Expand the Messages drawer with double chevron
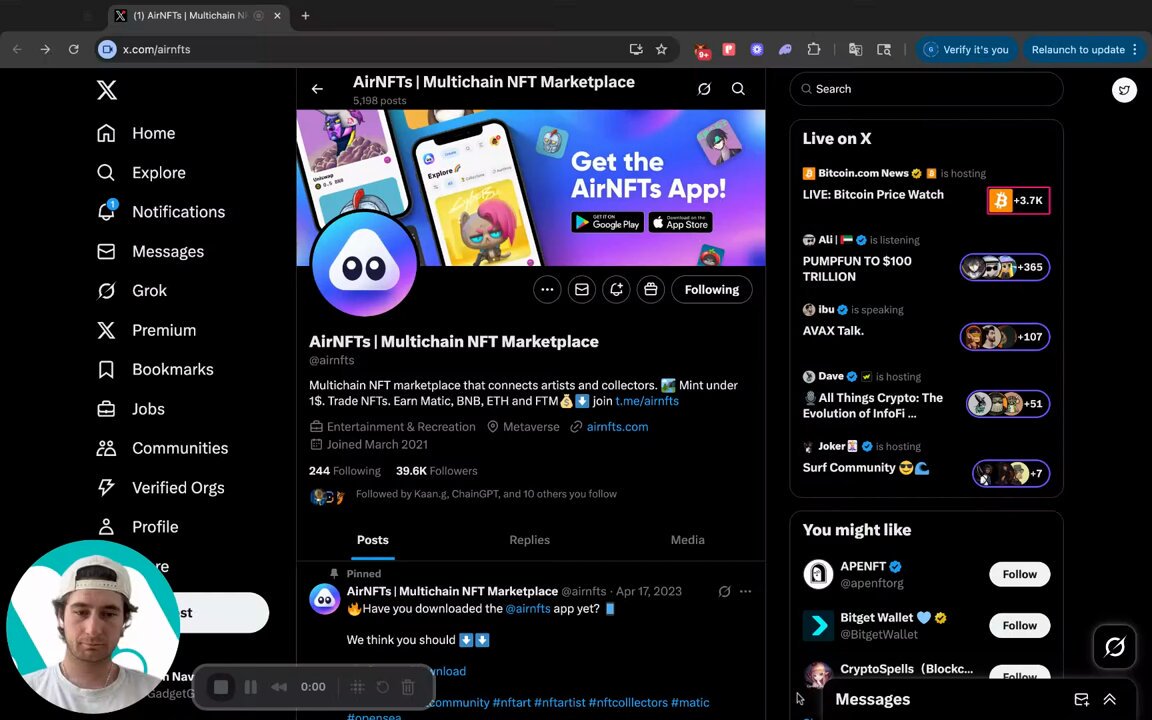The width and height of the screenshot is (1152, 720). pyautogui.click(x=1109, y=699)
